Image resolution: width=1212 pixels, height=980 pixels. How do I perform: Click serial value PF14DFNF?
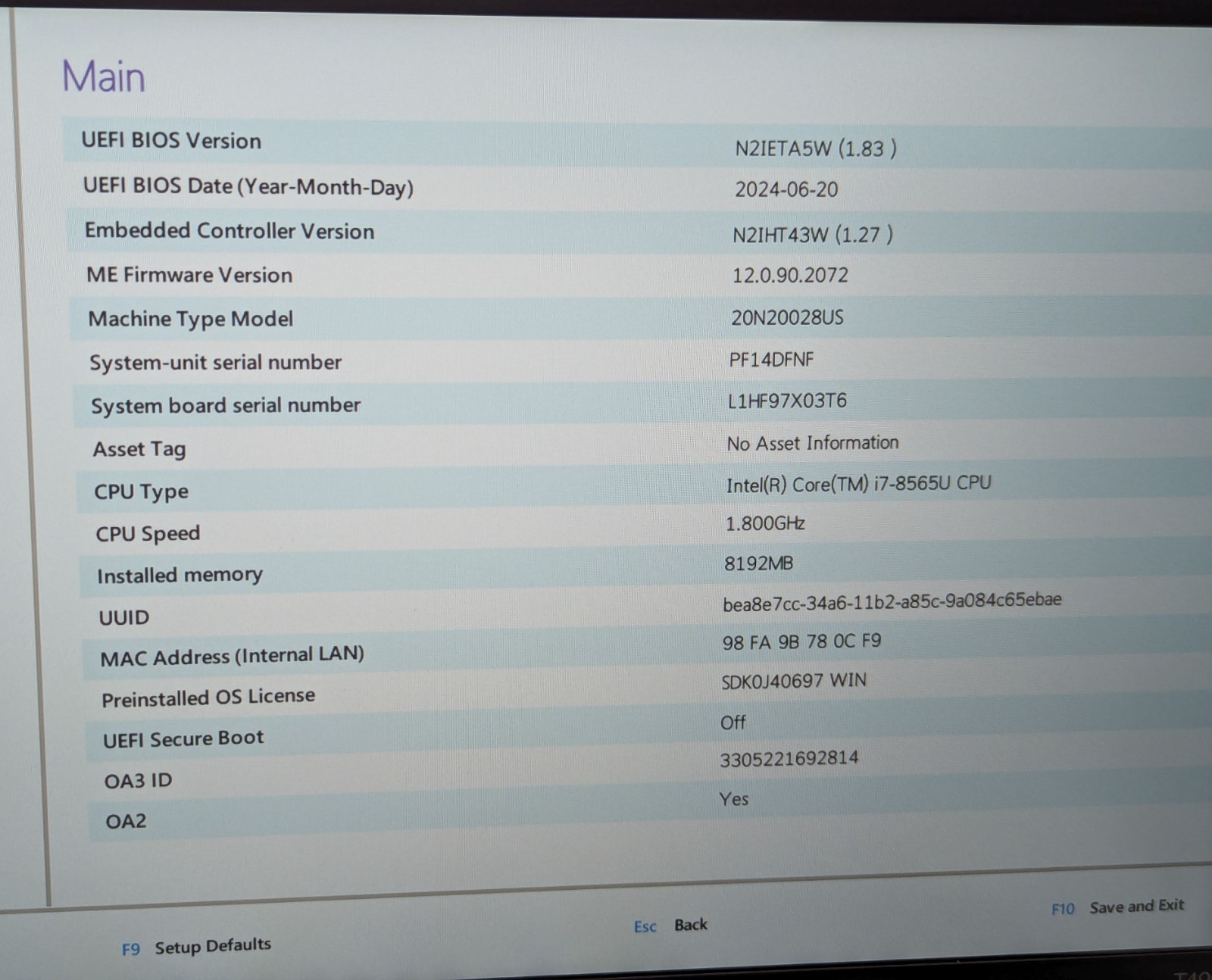771,360
